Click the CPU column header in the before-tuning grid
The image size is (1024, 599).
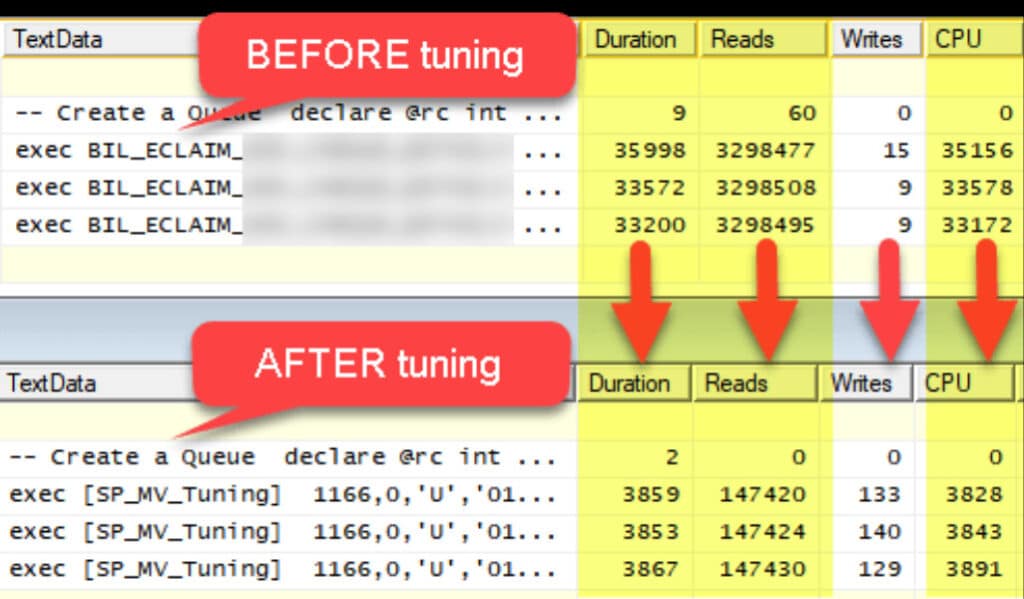[974, 39]
